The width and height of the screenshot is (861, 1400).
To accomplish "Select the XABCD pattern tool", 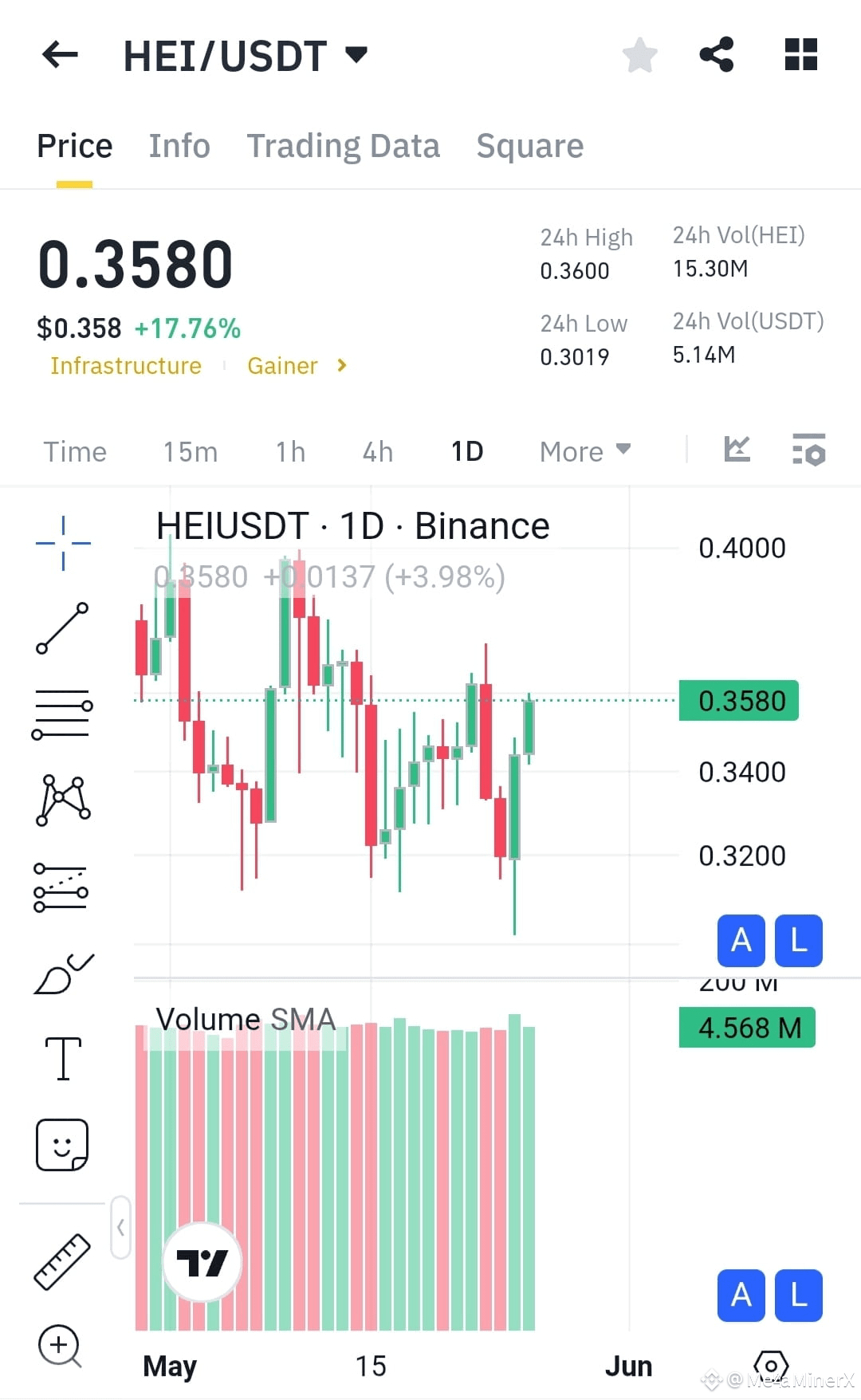I will (63, 800).
